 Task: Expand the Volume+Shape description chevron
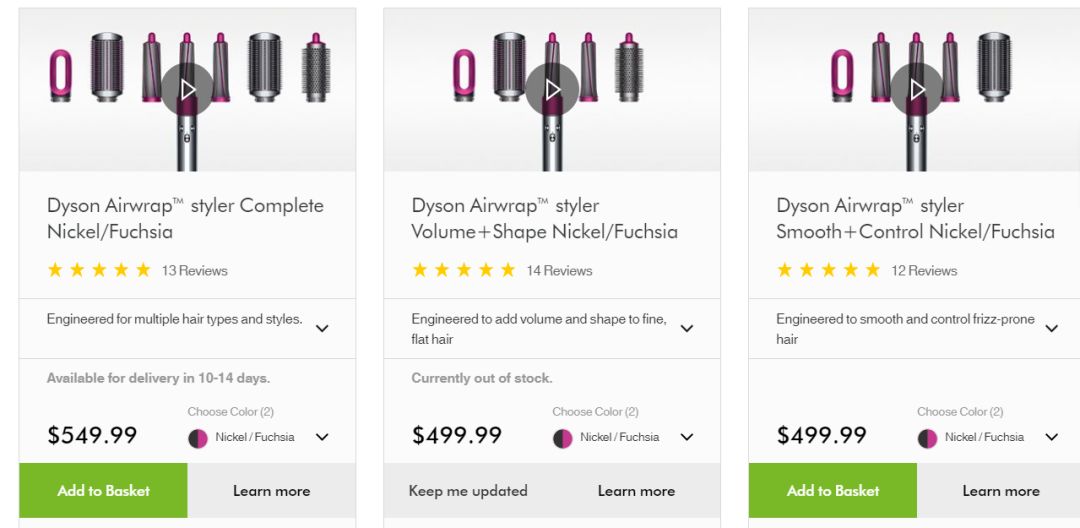(x=687, y=328)
